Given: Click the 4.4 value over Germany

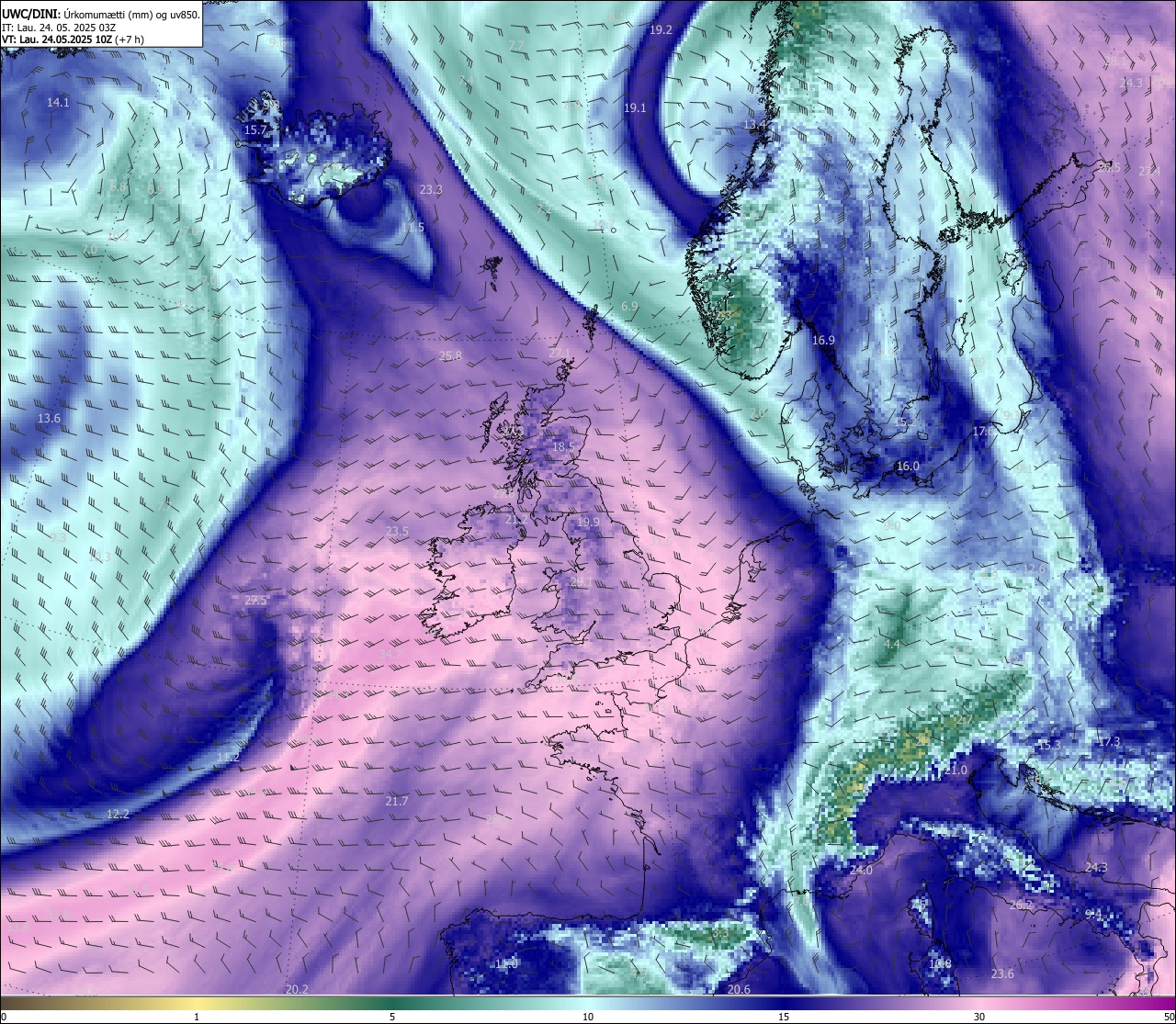Looking at the screenshot, I should tap(891, 645).
